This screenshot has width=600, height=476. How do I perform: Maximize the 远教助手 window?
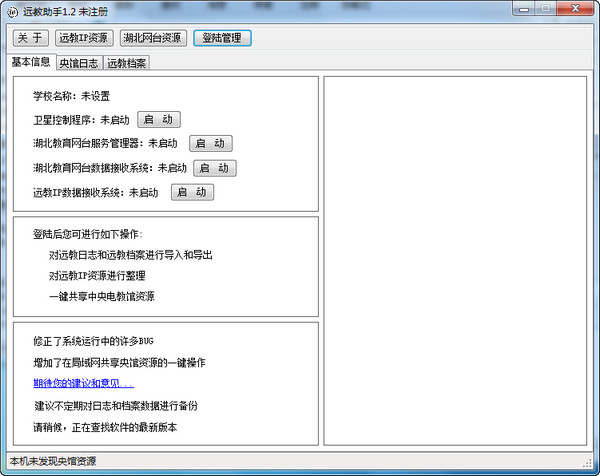pos(546,9)
